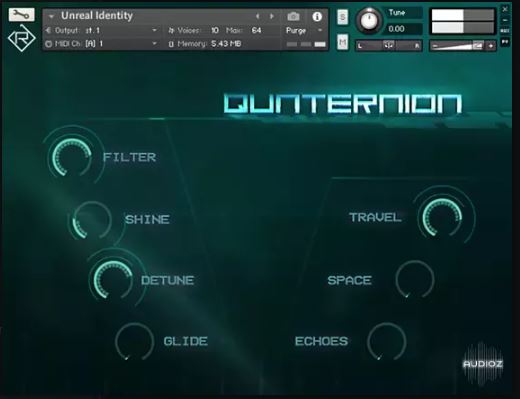Screen dimensions: 520x399
Task: Select the next preset arrow
Action: pyautogui.click(x=272, y=16)
